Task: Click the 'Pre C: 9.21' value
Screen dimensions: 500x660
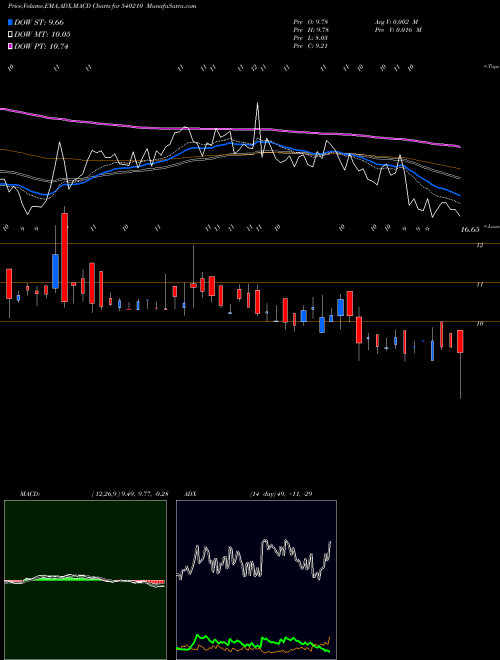Action: click(x=311, y=46)
